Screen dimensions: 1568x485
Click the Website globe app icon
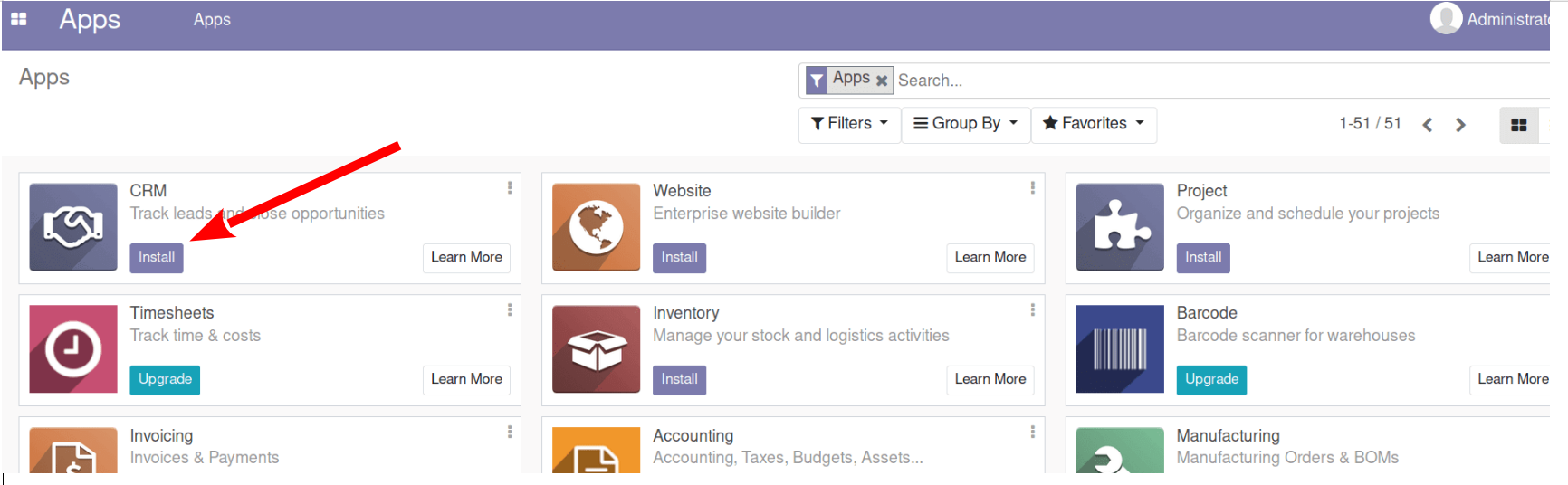(597, 227)
